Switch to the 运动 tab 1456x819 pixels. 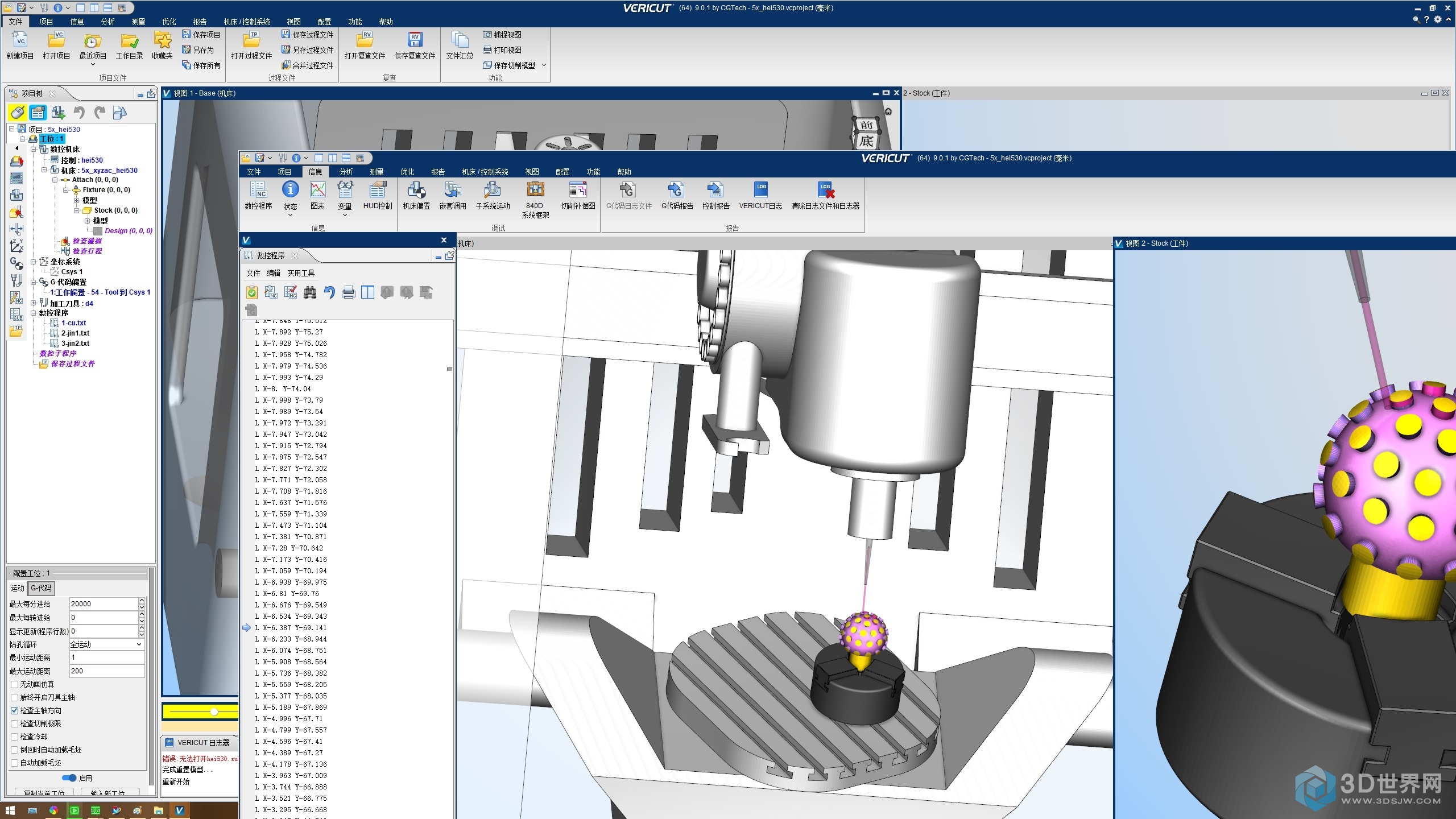17,588
